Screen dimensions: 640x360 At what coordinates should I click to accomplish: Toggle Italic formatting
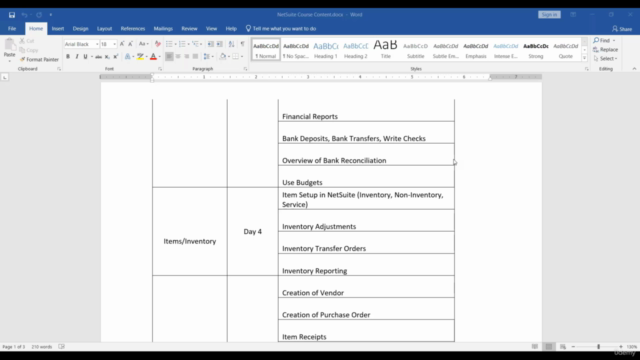point(77,57)
